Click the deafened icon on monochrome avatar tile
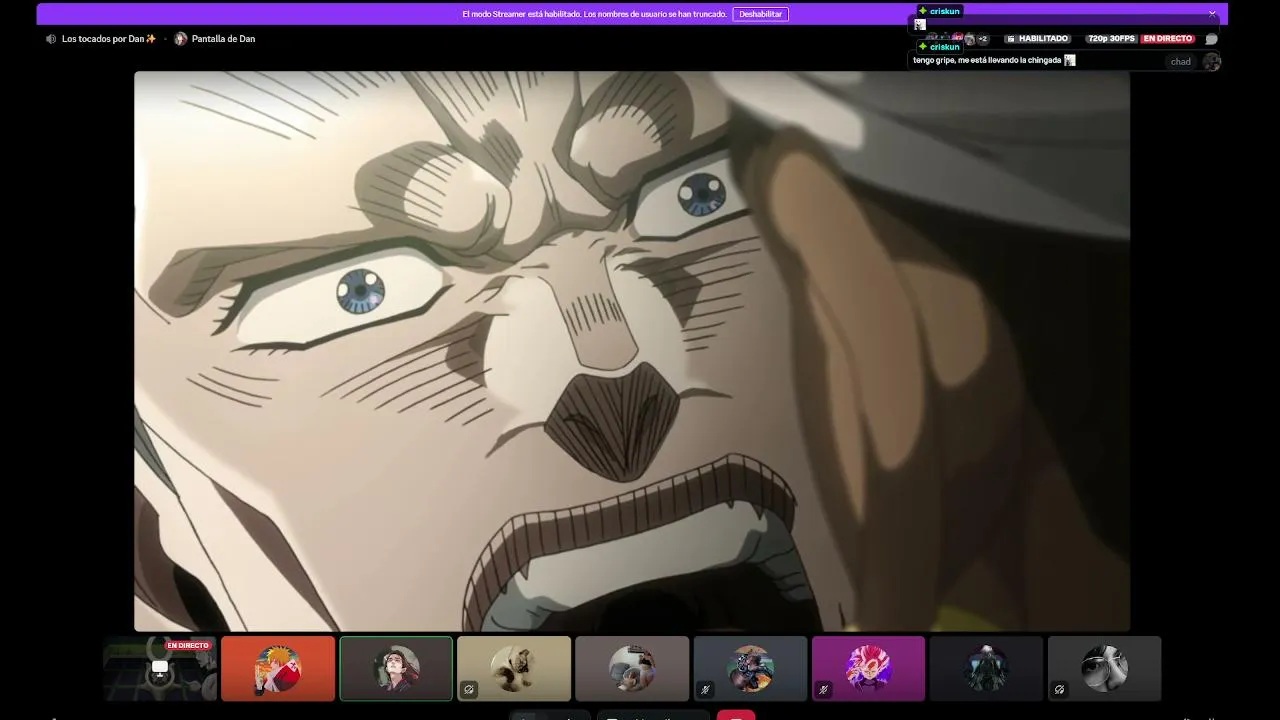This screenshot has height=720, width=1280. tap(1059, 689)
